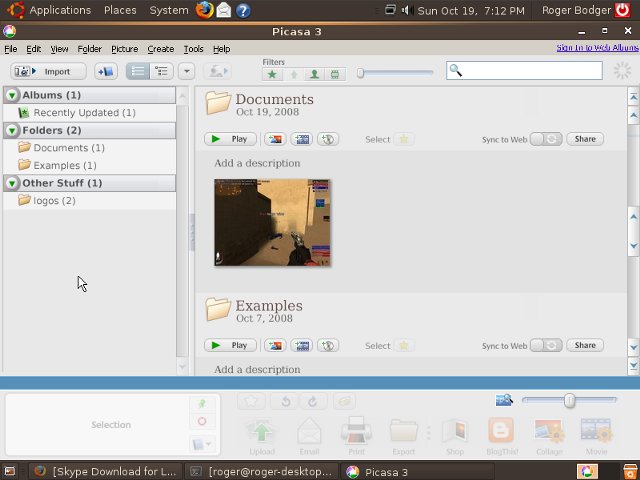Open the Folder menu
The width and height of the screenshot is (640, 480).
(x=89, y=49)
